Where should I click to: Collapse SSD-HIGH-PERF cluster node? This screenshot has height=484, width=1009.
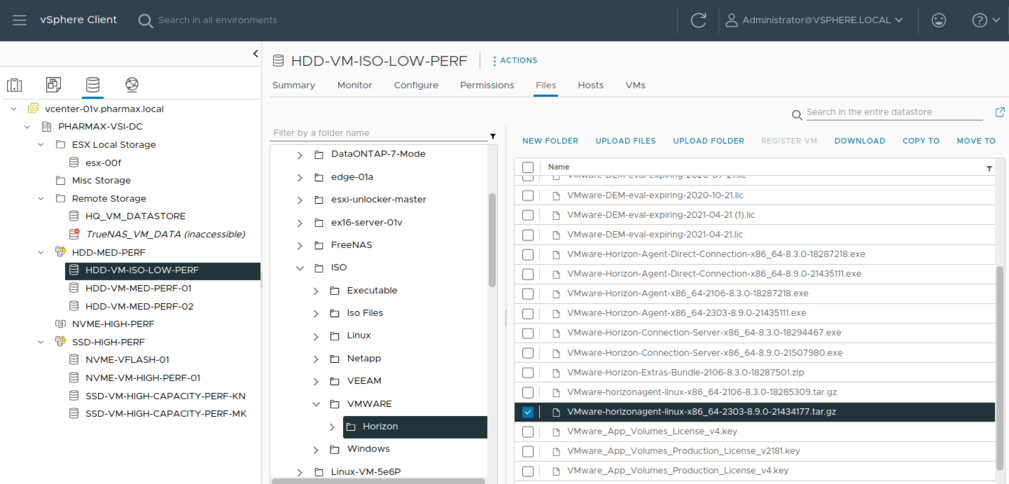[x=41, y=342]
